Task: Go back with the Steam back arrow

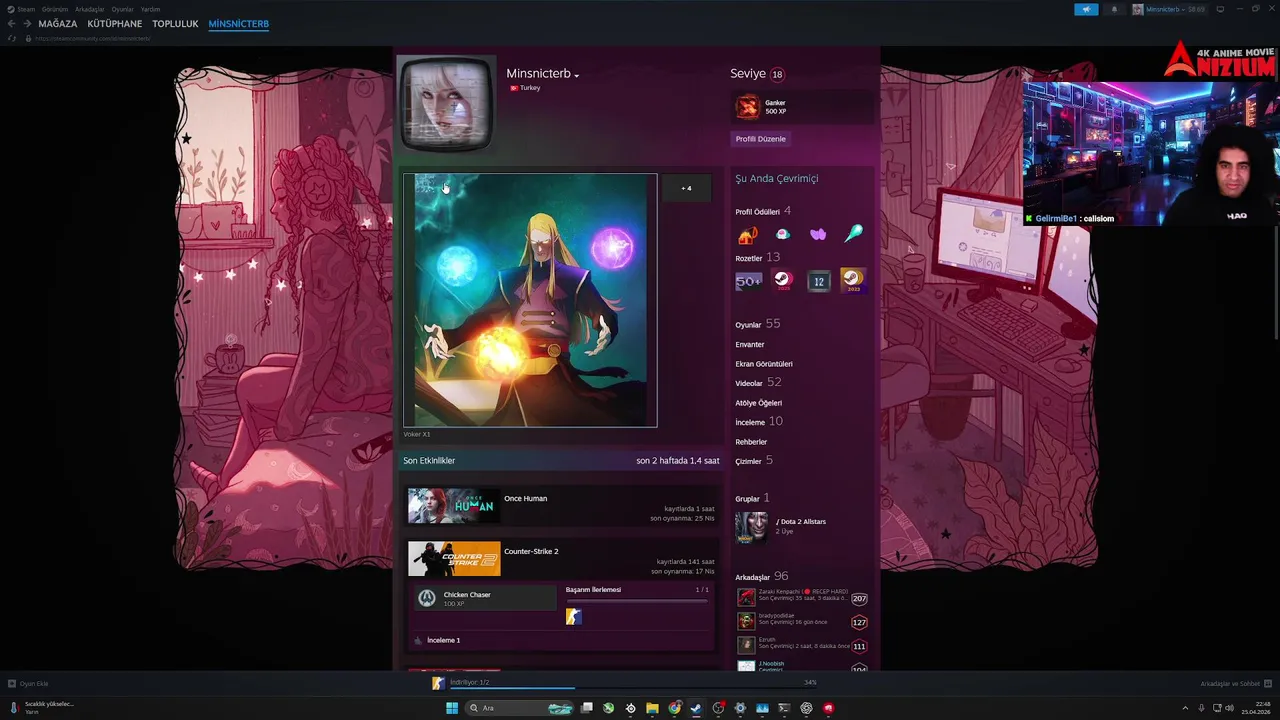Action: [x=12, y=24]
